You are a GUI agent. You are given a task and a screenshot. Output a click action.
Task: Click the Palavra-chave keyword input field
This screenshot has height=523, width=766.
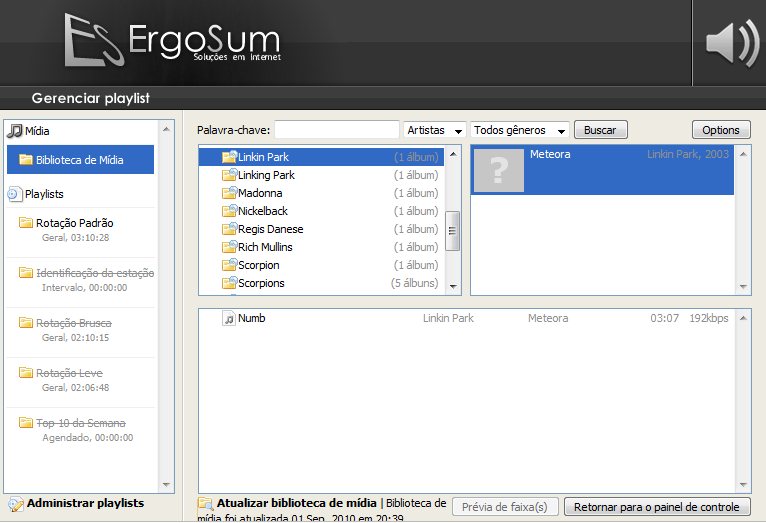(337, 130)
